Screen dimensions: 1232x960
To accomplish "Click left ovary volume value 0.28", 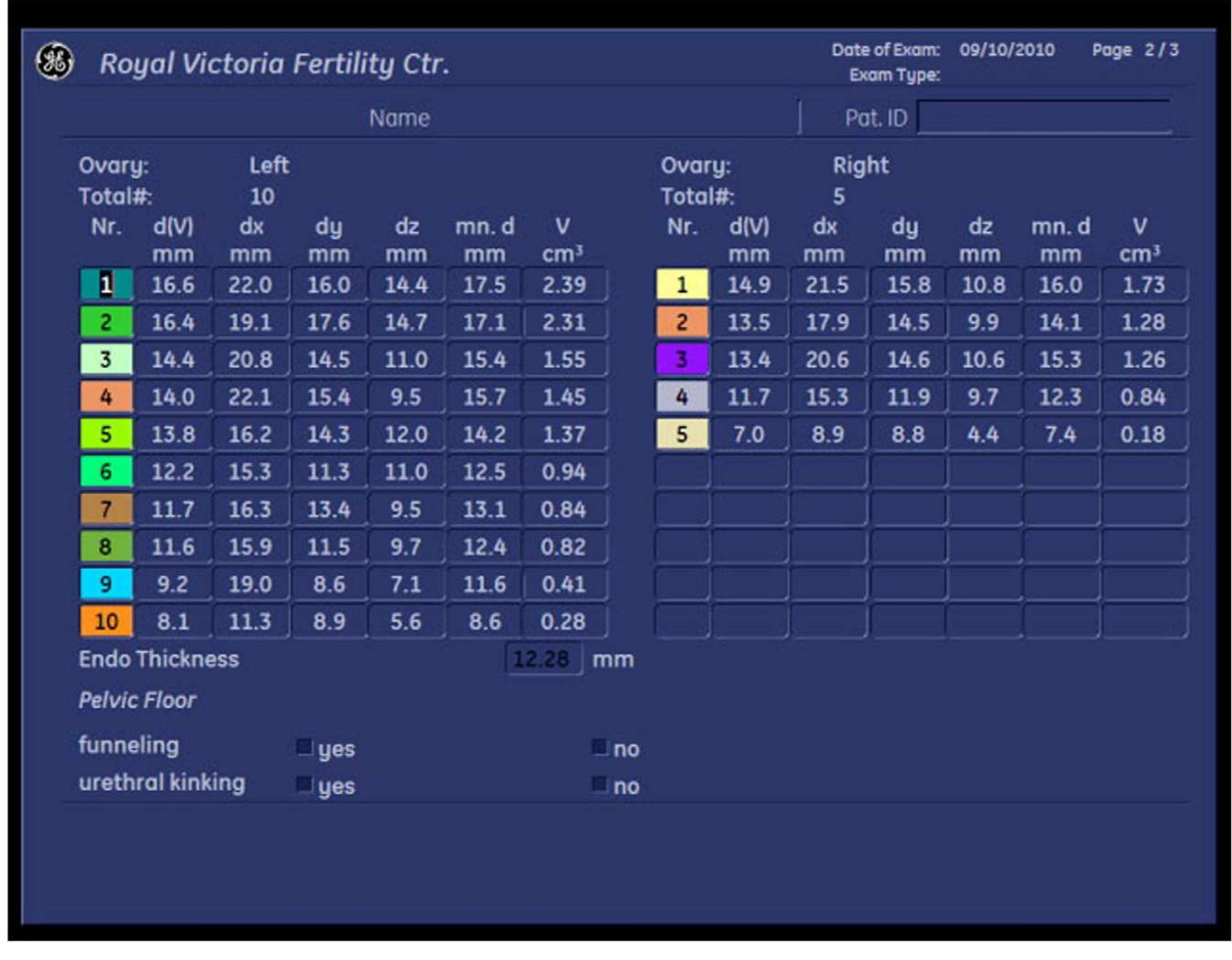I will pos(565,621).
